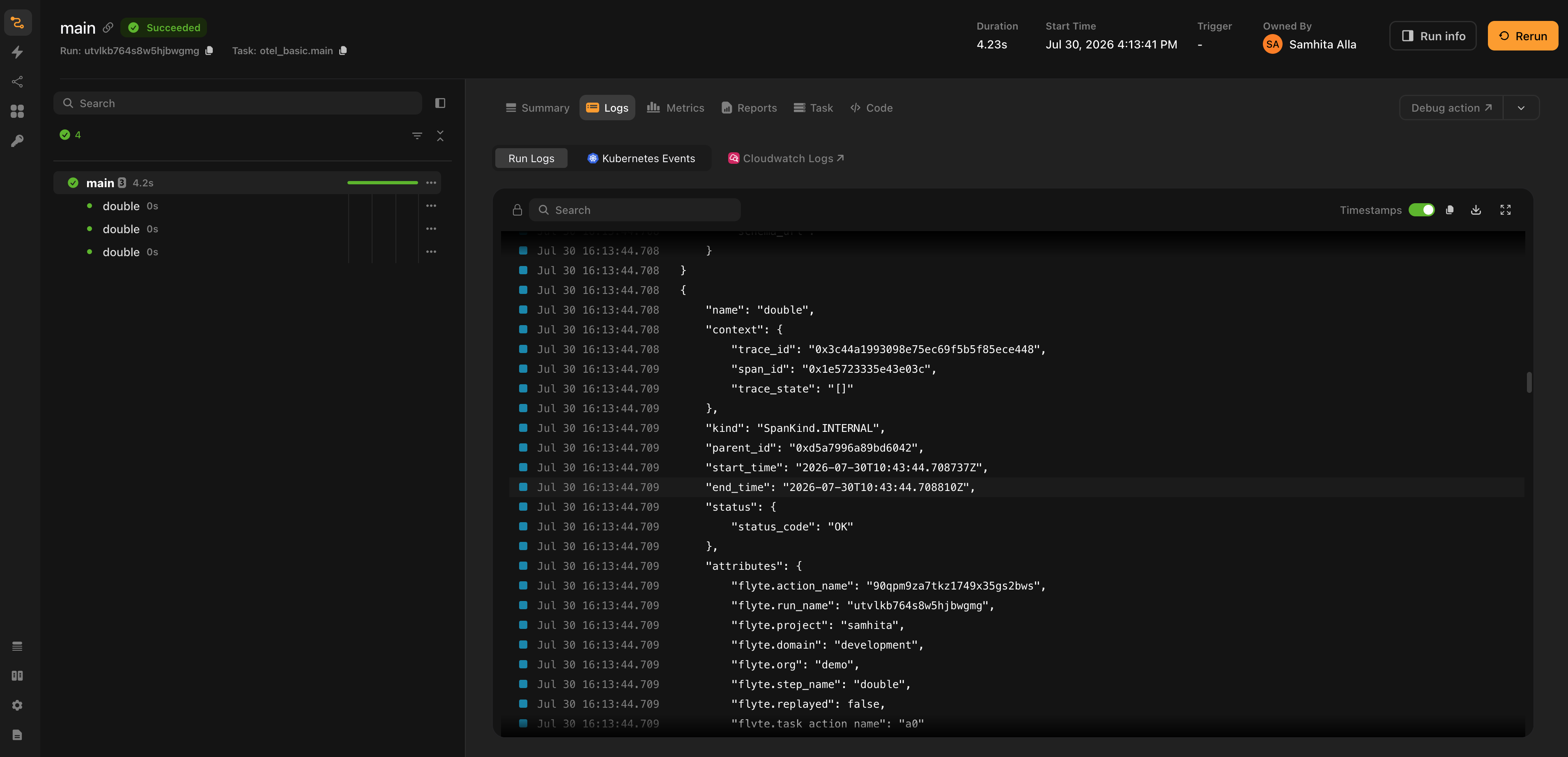
Task: Copy the task name otel_basic.main
Action: (343, 50)
